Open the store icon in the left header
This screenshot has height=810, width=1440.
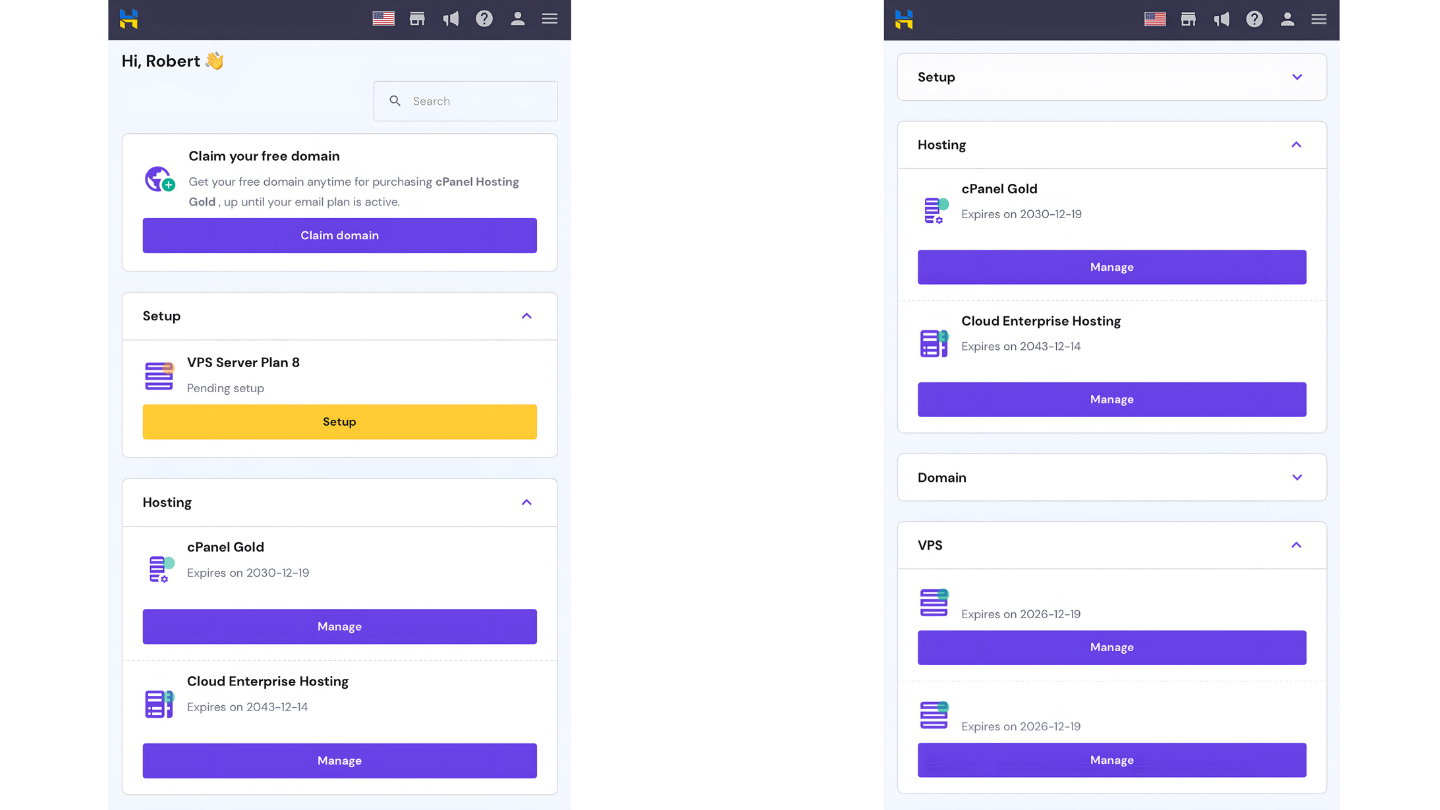click(x=417, y=19)
